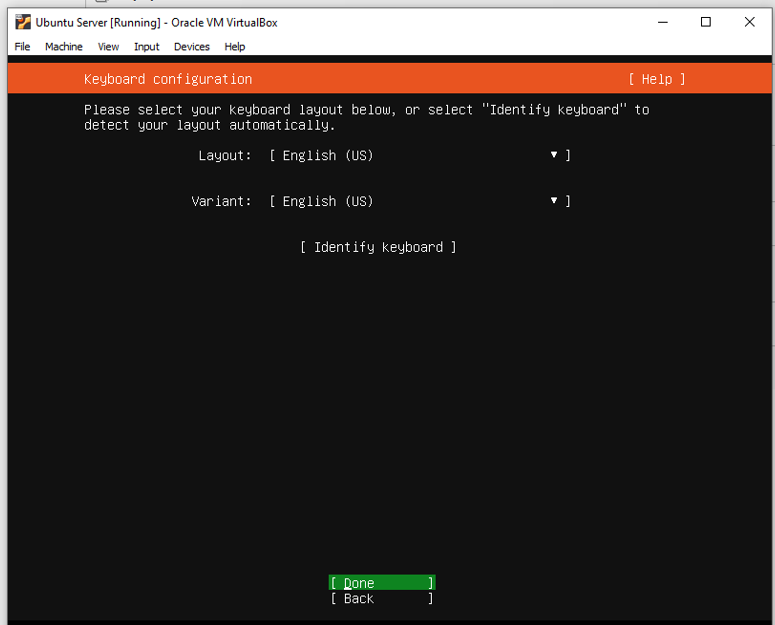
Task: Close the Ubuntu Server VM window
Action: point(749,22)
